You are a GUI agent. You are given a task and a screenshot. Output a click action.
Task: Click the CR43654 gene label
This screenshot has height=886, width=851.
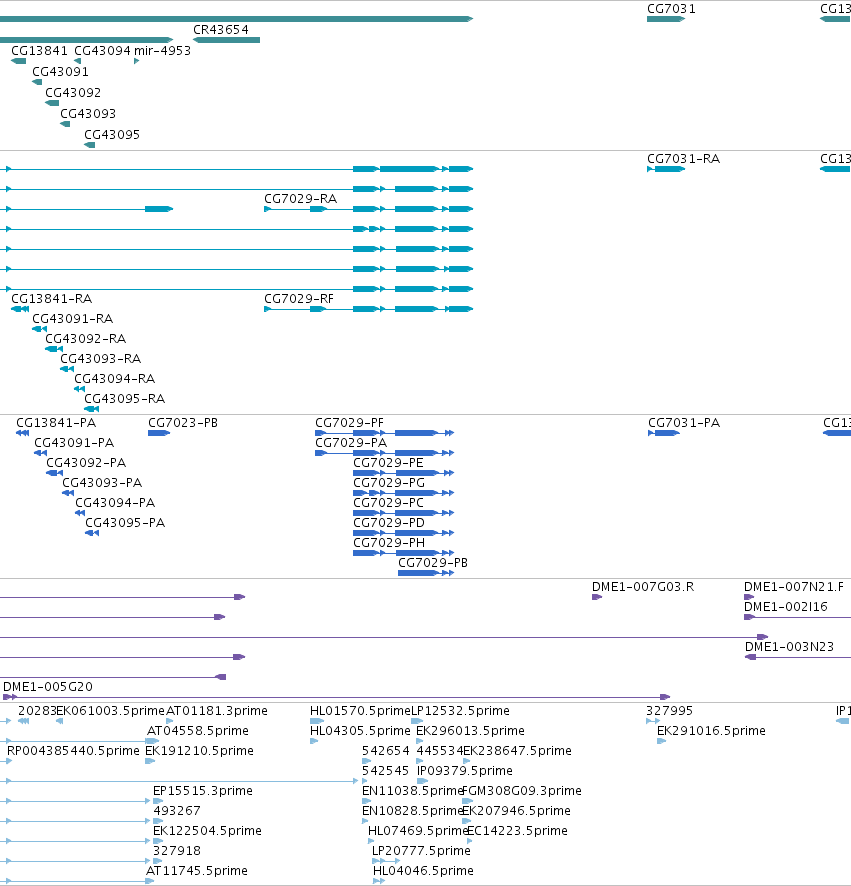click(220, 30)
